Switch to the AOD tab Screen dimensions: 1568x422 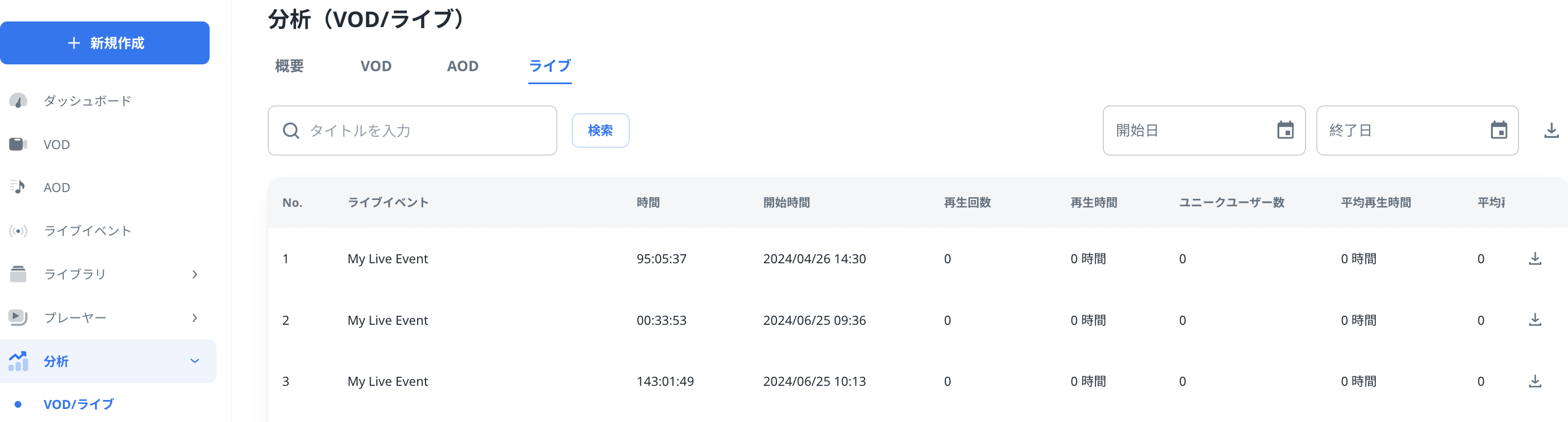[462, 66]
